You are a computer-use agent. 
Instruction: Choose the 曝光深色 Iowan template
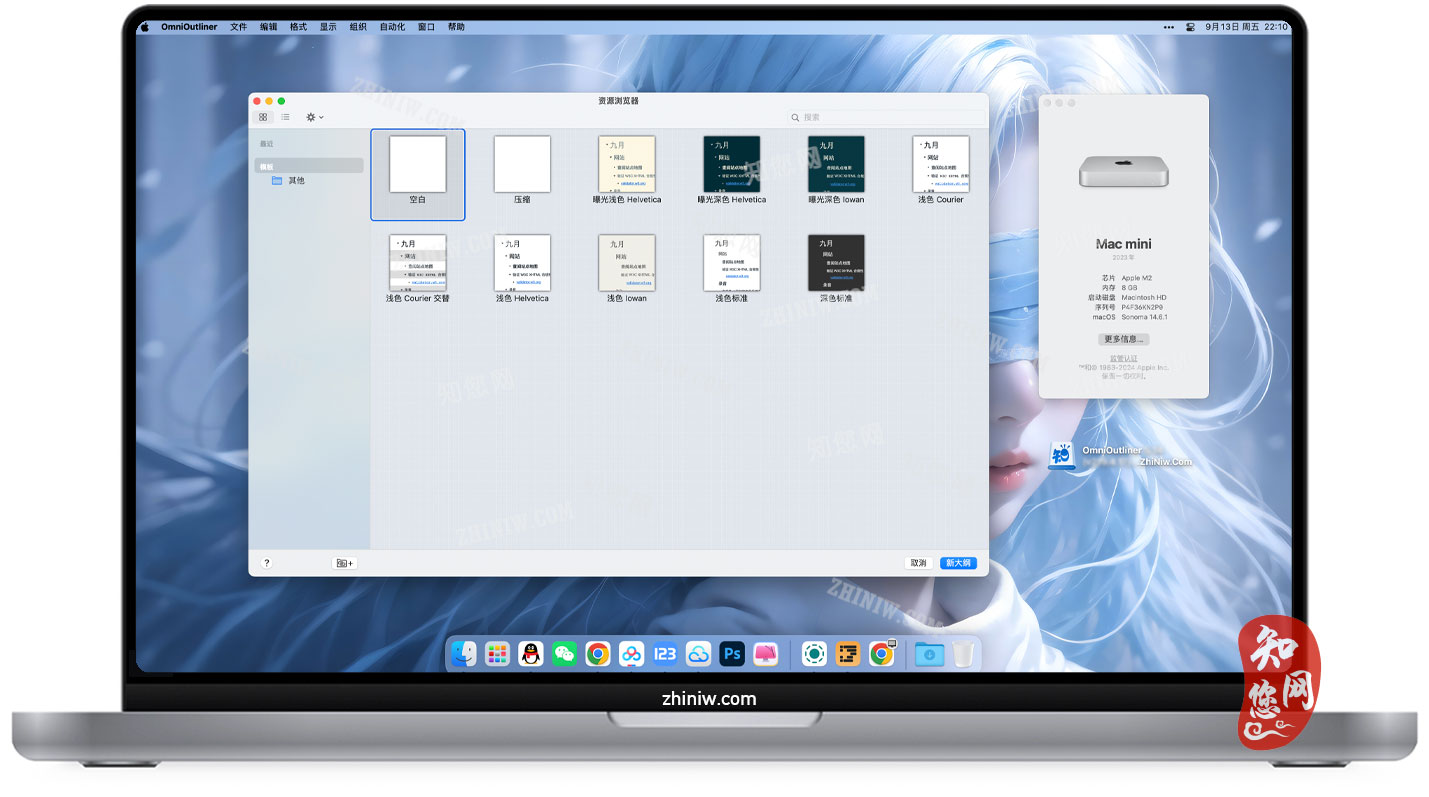[x=836, y=165]
